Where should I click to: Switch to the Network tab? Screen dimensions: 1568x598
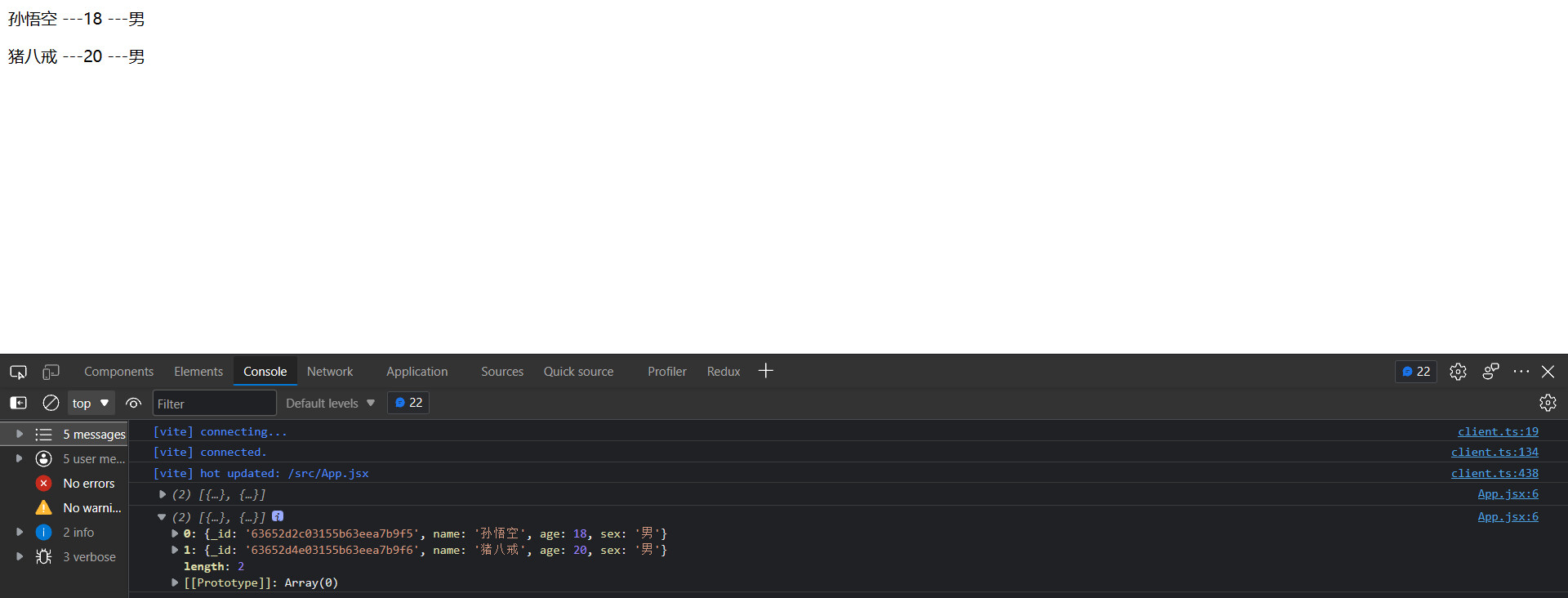330,372
